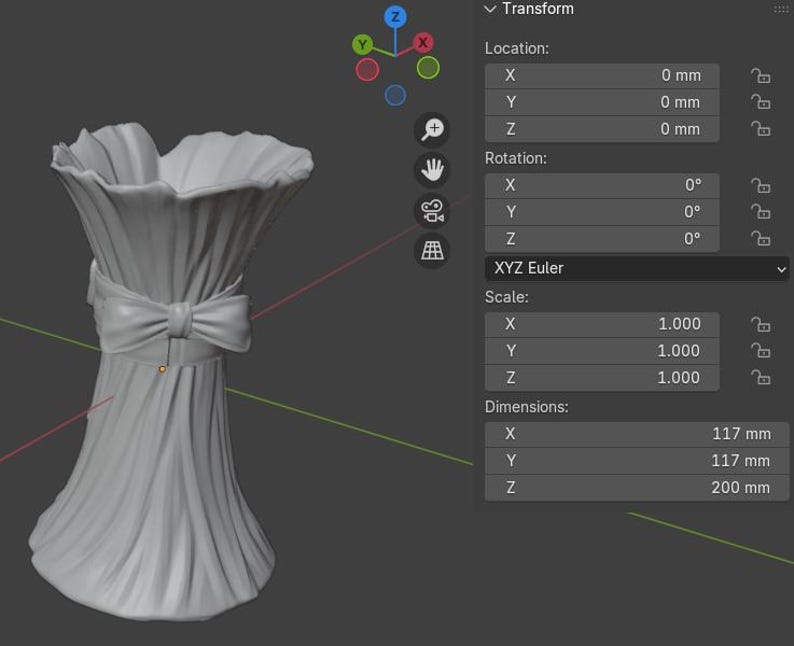Click the Location X field
Image resolution: width=794 pixels, height=646 pixels.
602,76
